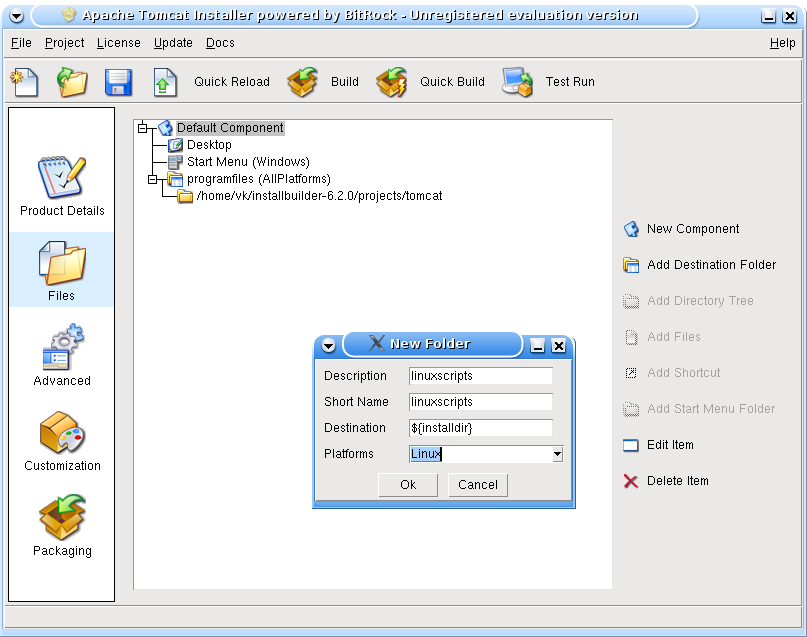Click the Quick Reload document icon
This screenshot has height=637, width=807.
pos(165,82)
